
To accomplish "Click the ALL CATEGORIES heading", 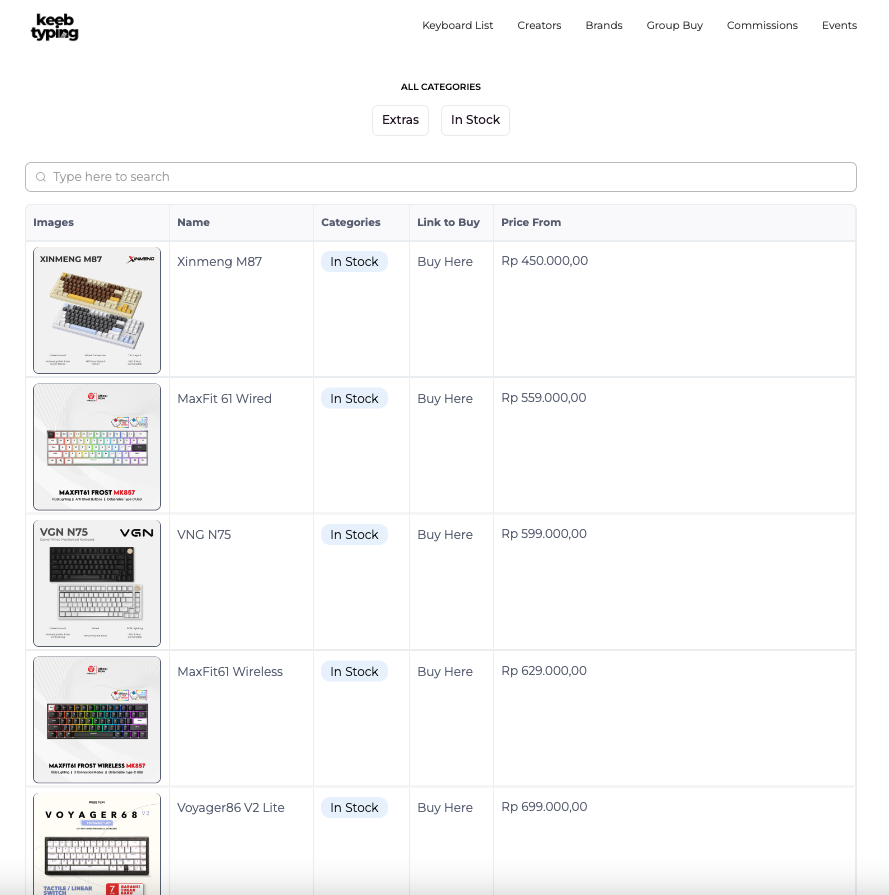I will click(441, 87).
